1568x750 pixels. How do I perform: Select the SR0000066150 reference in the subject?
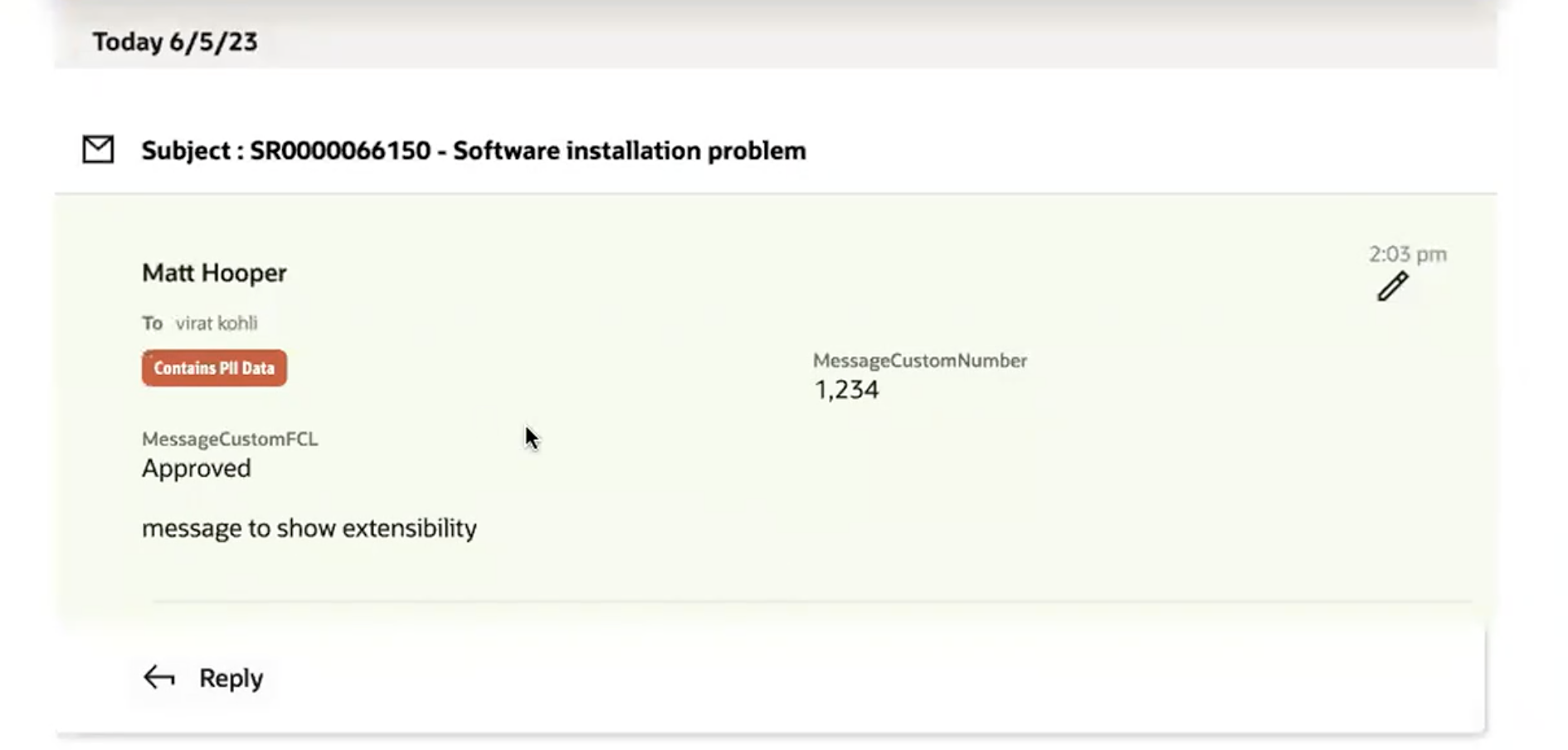coord(338,151)
